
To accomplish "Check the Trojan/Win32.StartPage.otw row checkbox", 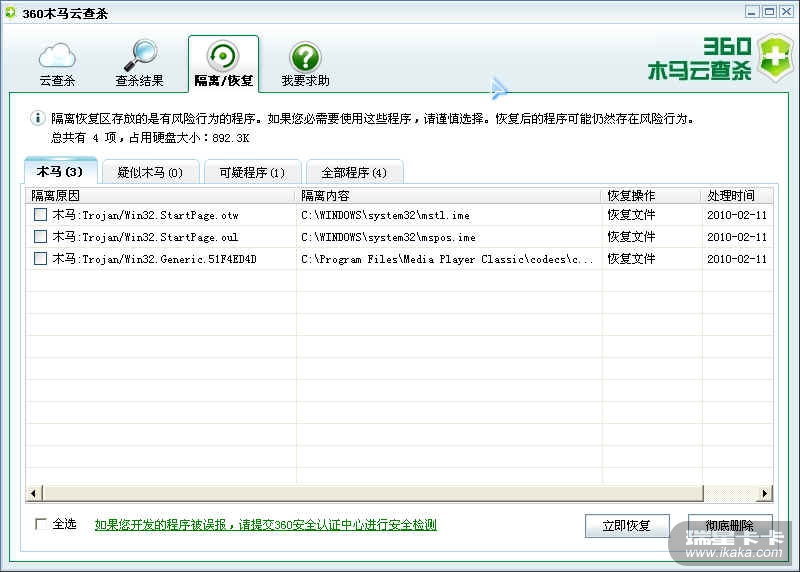I will 40,214.
